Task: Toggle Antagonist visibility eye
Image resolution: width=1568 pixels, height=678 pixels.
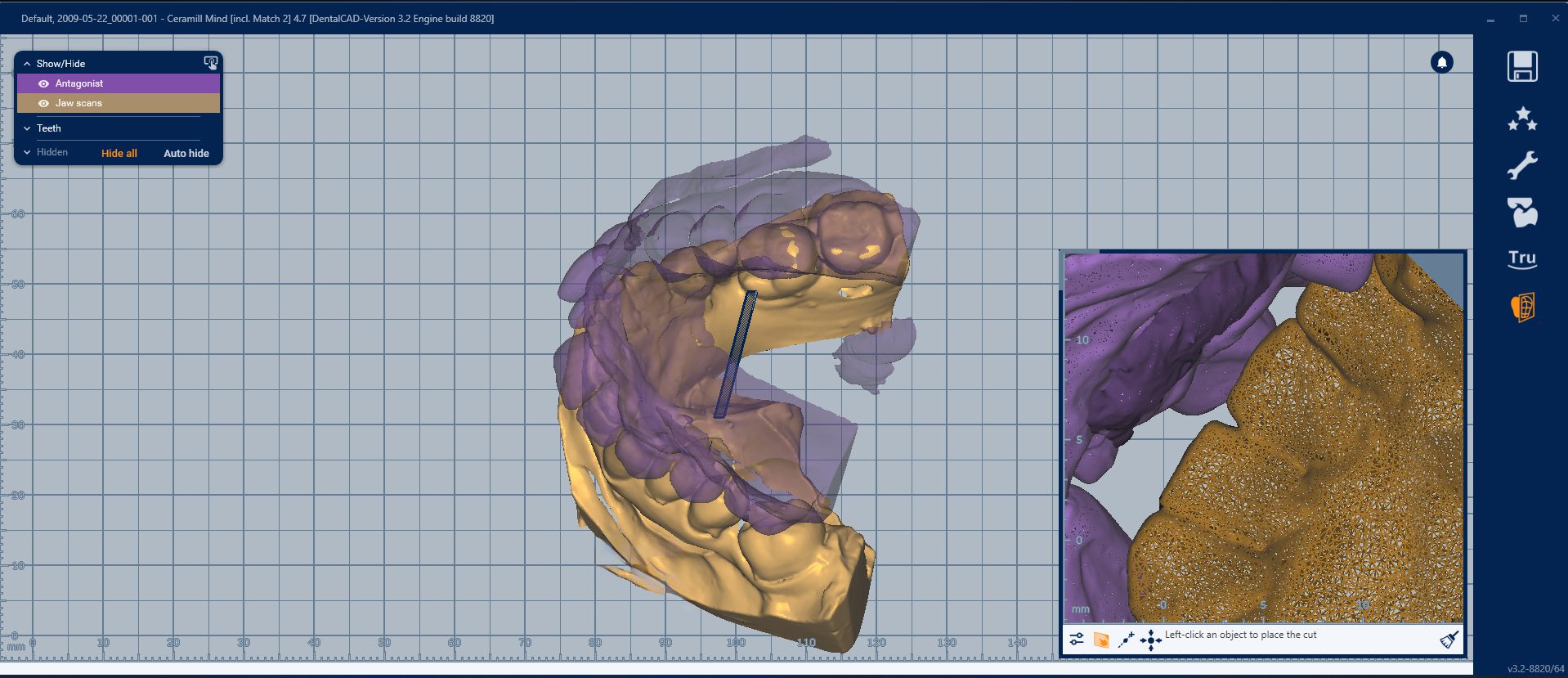Action: [x=44, y=83]
